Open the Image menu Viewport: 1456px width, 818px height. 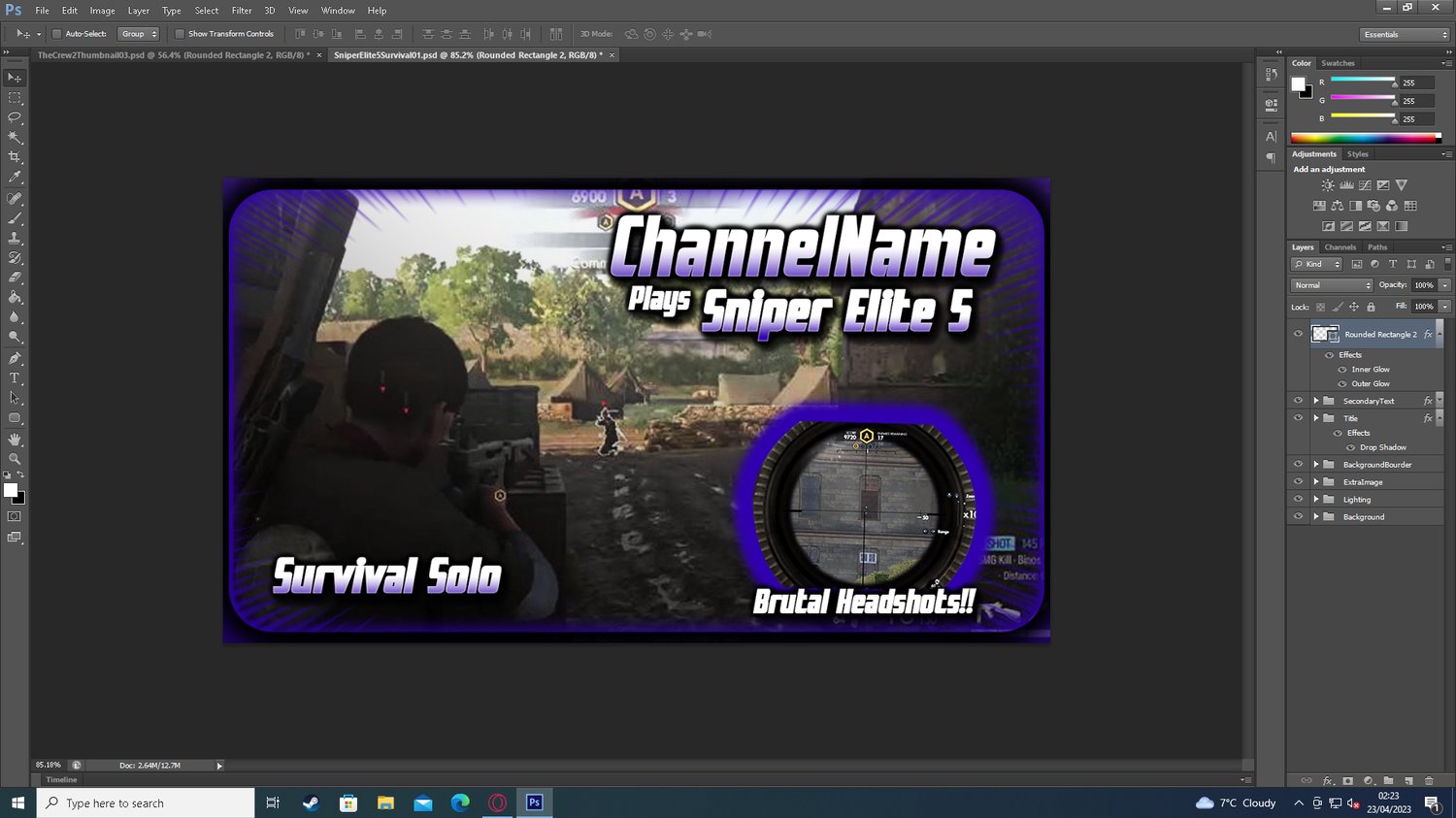102,11
